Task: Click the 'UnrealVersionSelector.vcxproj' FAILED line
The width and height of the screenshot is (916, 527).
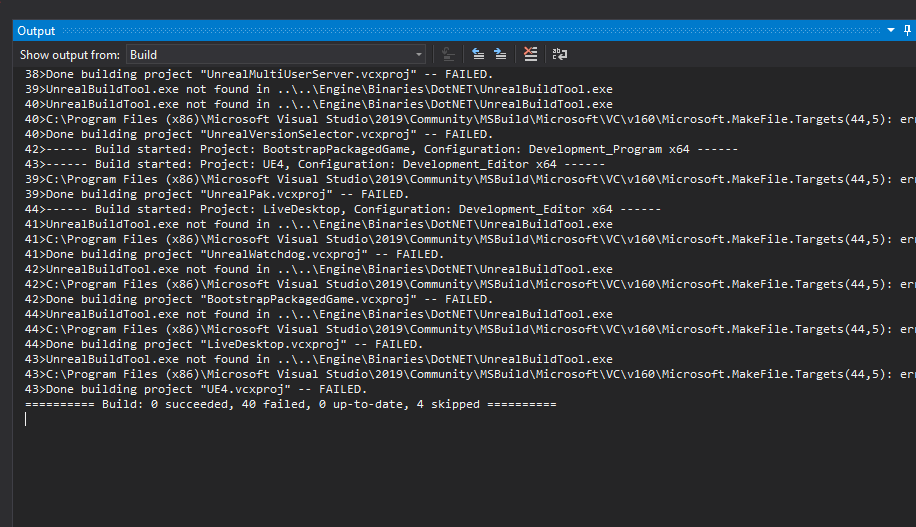Action: (x=259, y=134)
